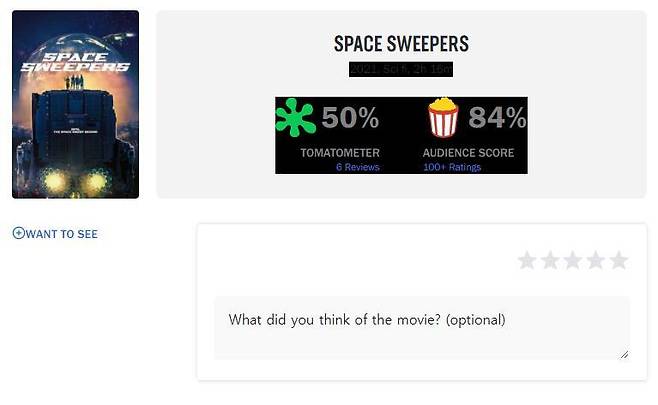Viewport: 658px width, 405px height.
Task: Click the TOMATOMETER label
Action: [340, 153]
